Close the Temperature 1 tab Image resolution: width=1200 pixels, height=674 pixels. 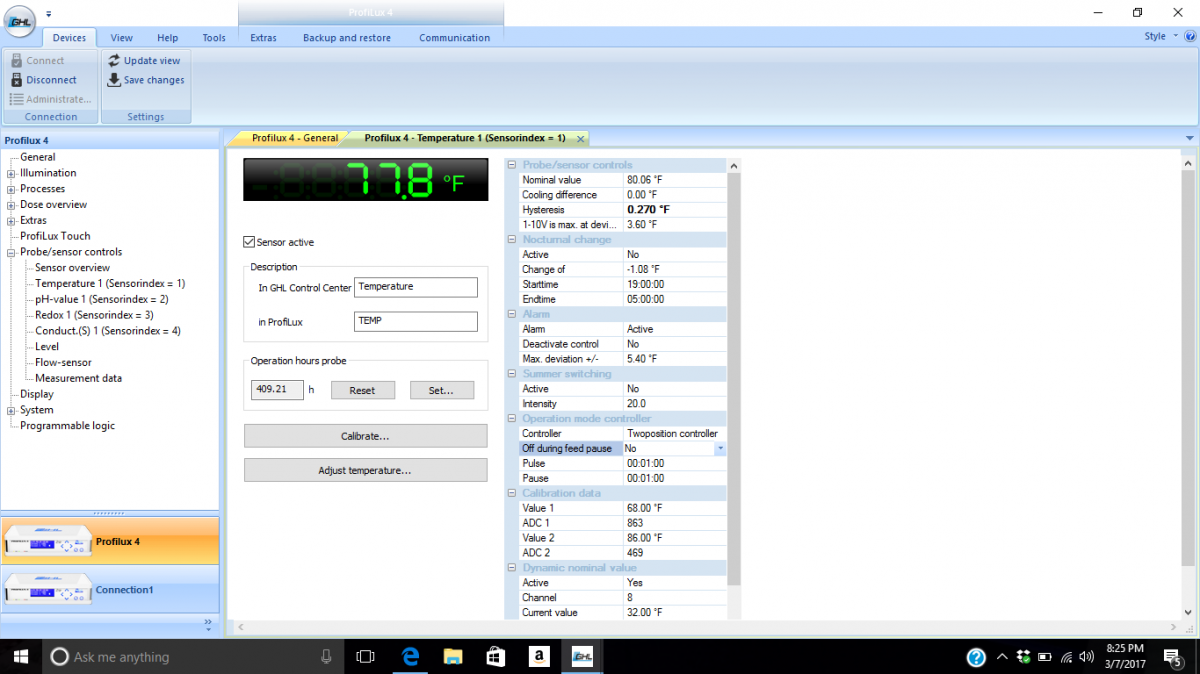click(580, 138)
